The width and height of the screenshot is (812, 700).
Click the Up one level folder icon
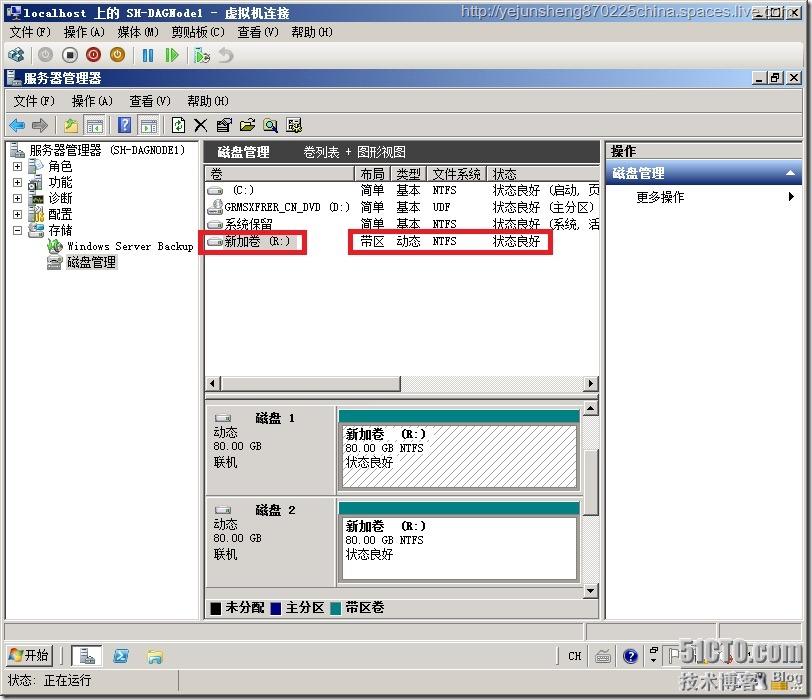tap(71, 125)
